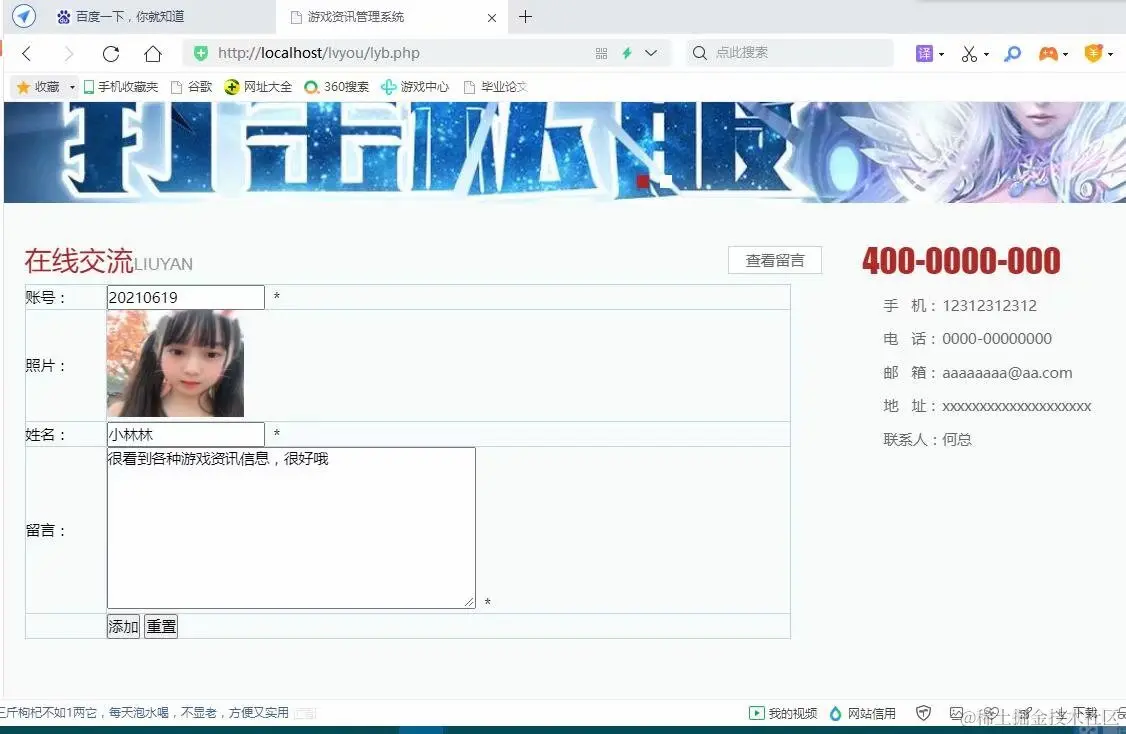This screenshot has height=734, width=1126.
Task: Click the 在线交流 heading
Action: coord(79,261)
